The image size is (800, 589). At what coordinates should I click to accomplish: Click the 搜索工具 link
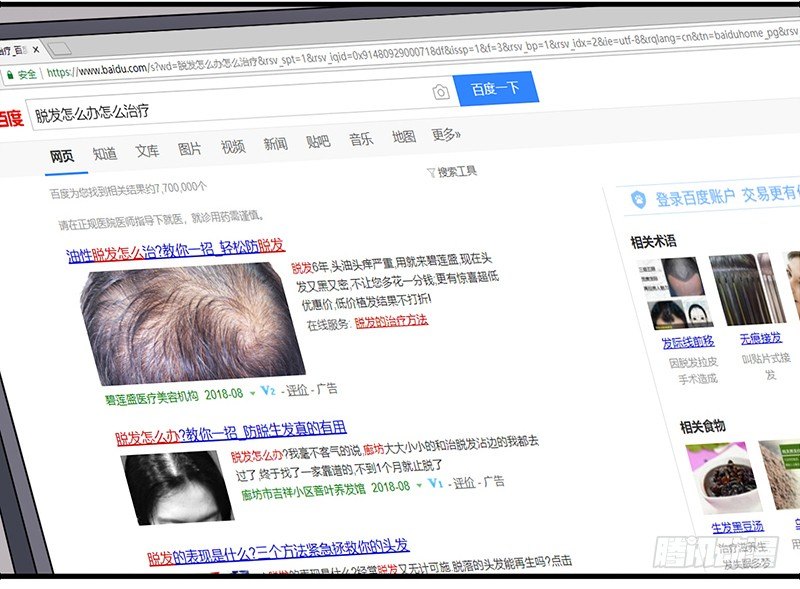tap(457, 171)
